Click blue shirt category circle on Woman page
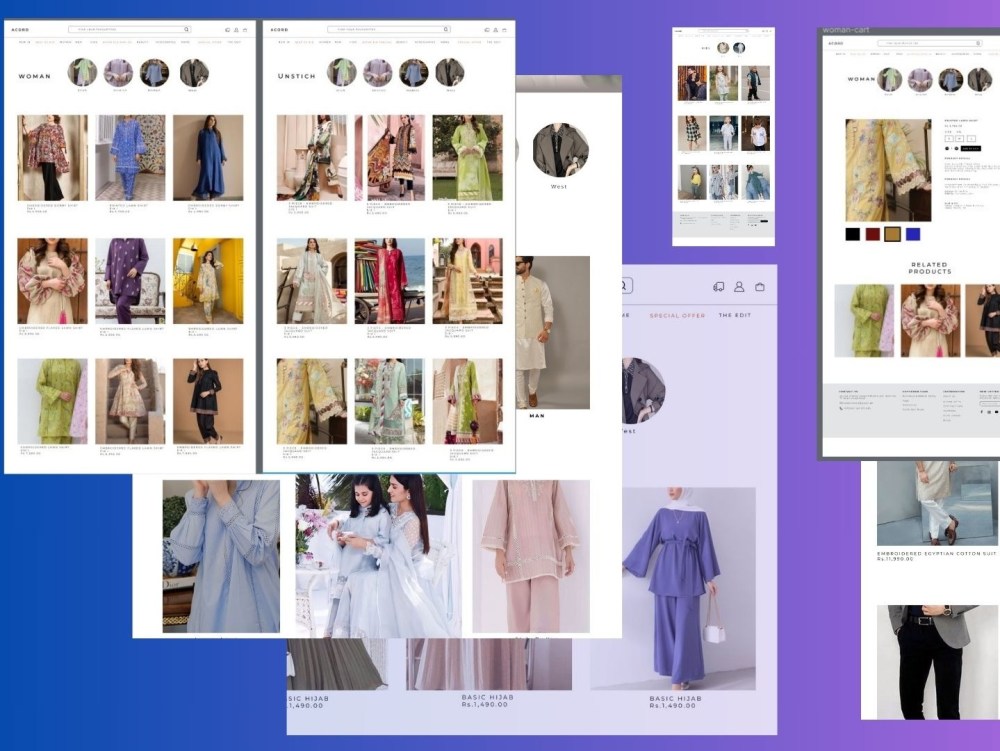 (154, 72)
